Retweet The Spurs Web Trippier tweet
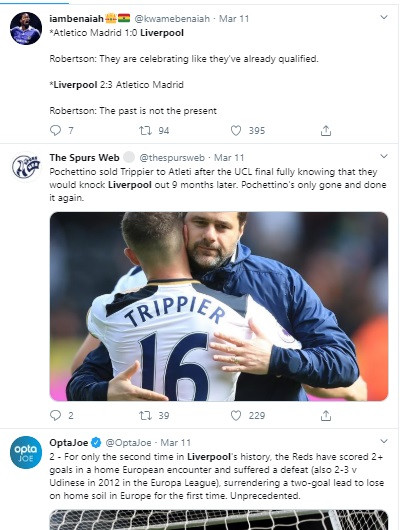Image resolution: width=400 pixels, height=530 pixels. 145,415
